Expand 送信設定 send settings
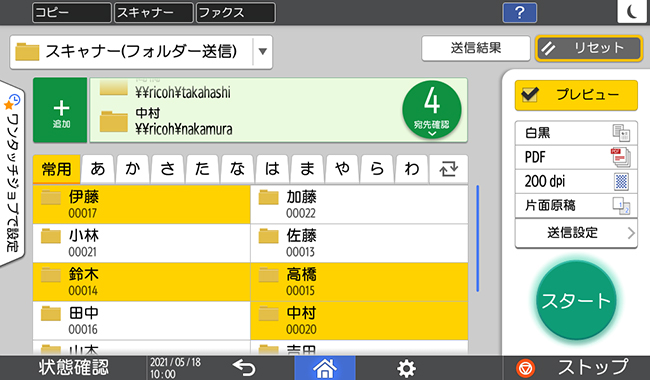 (x=576, y=233)
